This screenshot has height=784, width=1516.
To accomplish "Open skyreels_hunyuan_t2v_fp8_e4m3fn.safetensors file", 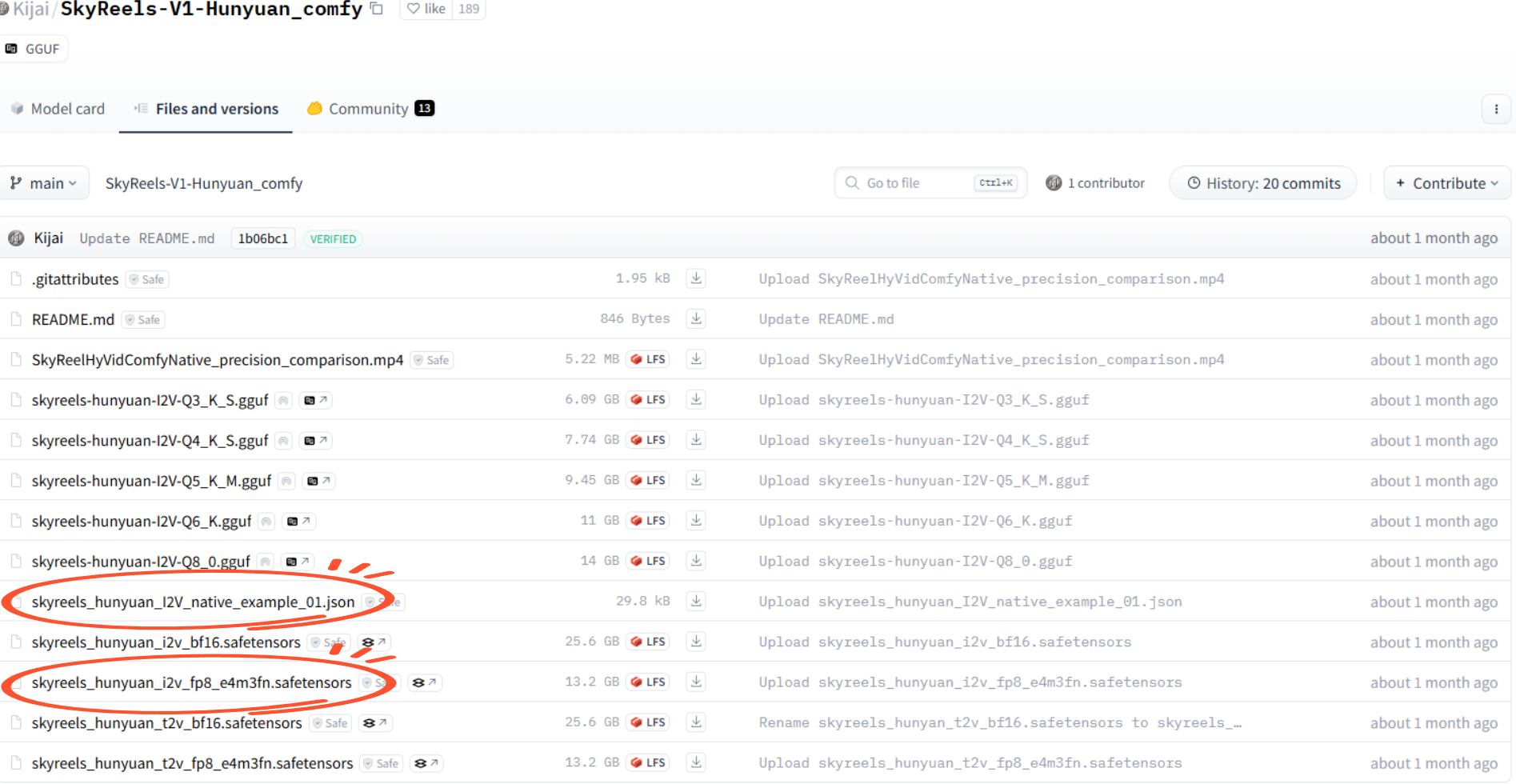I will (193, 763).
